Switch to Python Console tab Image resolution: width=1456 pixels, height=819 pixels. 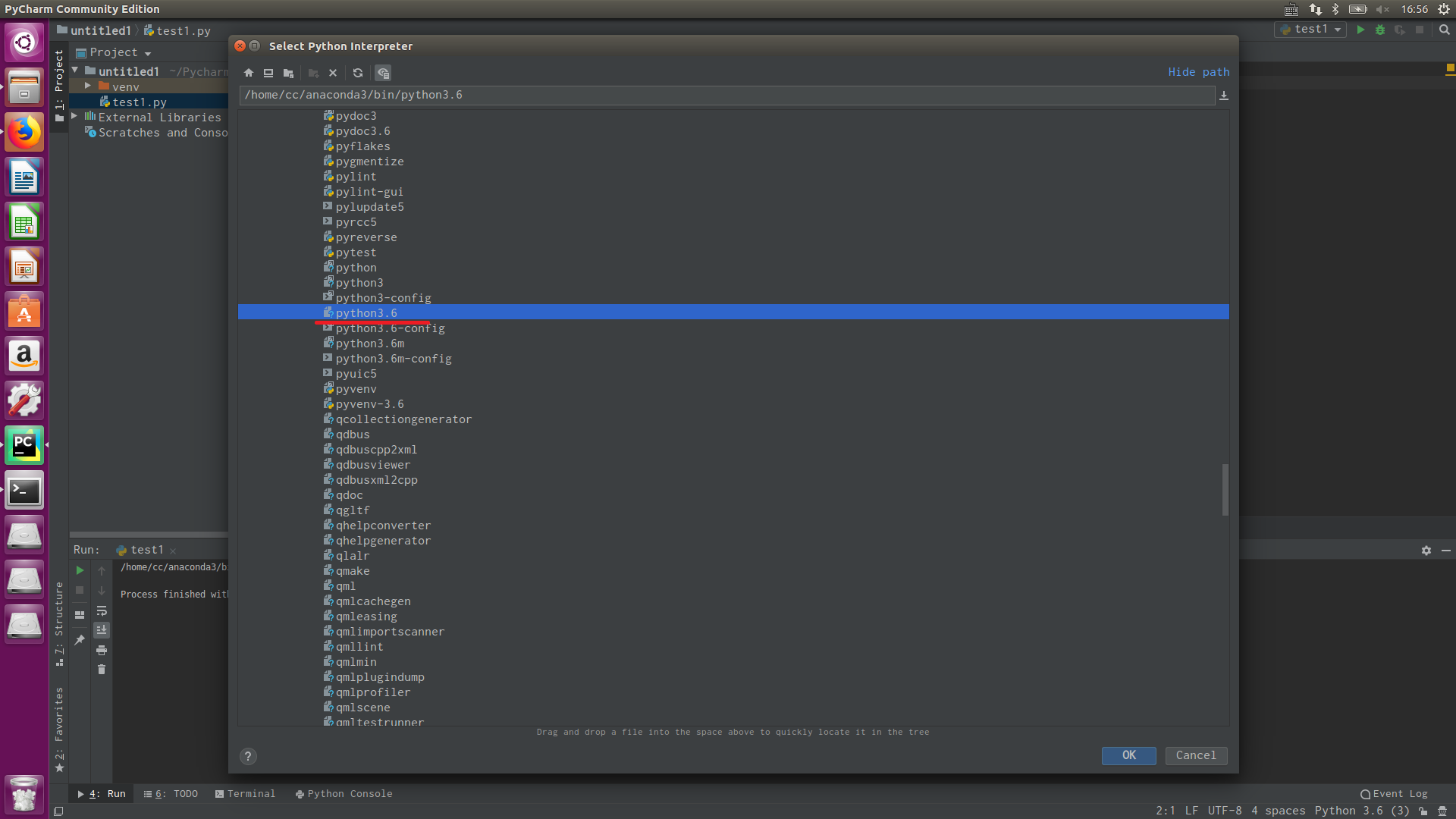344,794
